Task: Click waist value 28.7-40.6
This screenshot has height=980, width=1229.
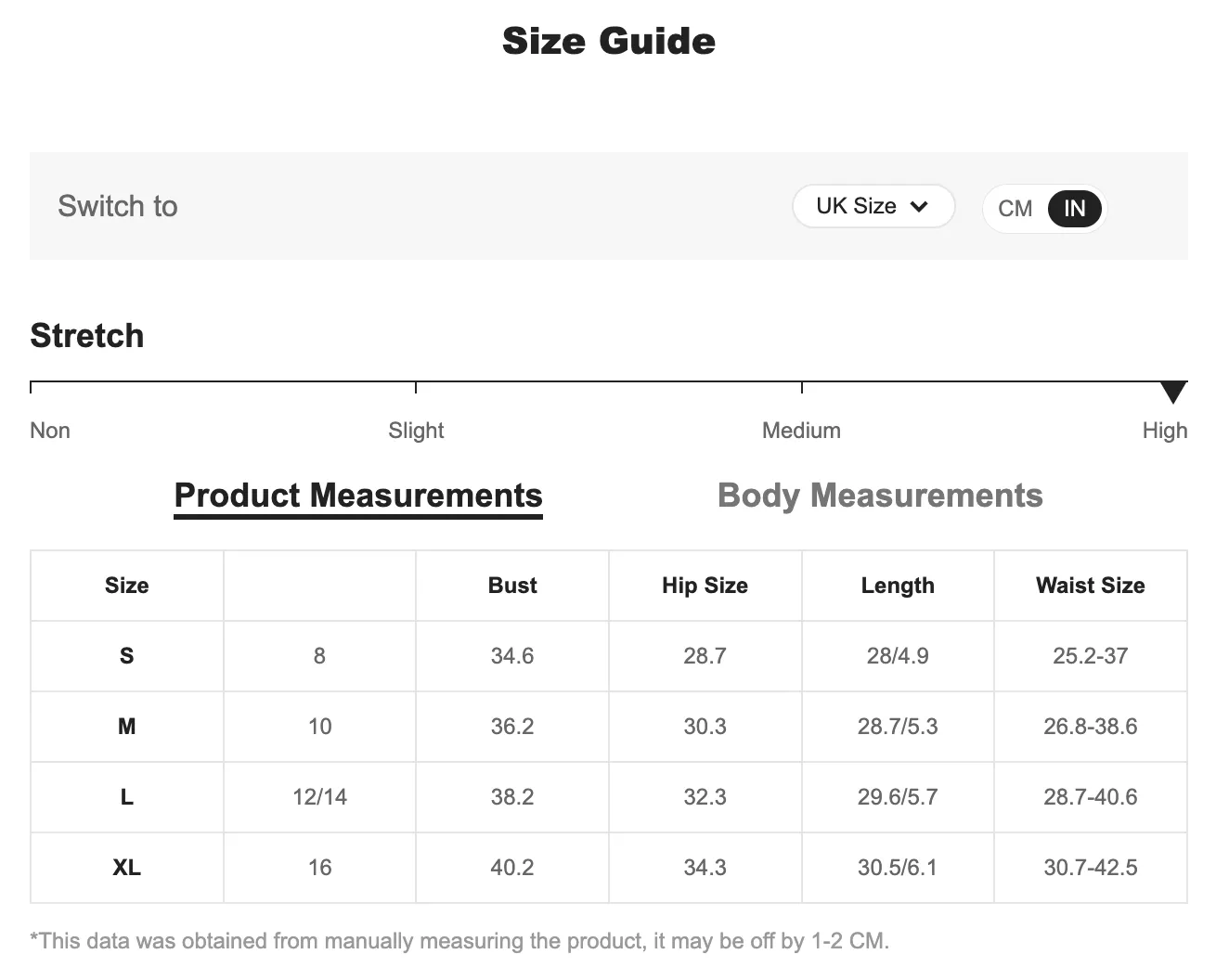Action: click(x=1091, y=797)
